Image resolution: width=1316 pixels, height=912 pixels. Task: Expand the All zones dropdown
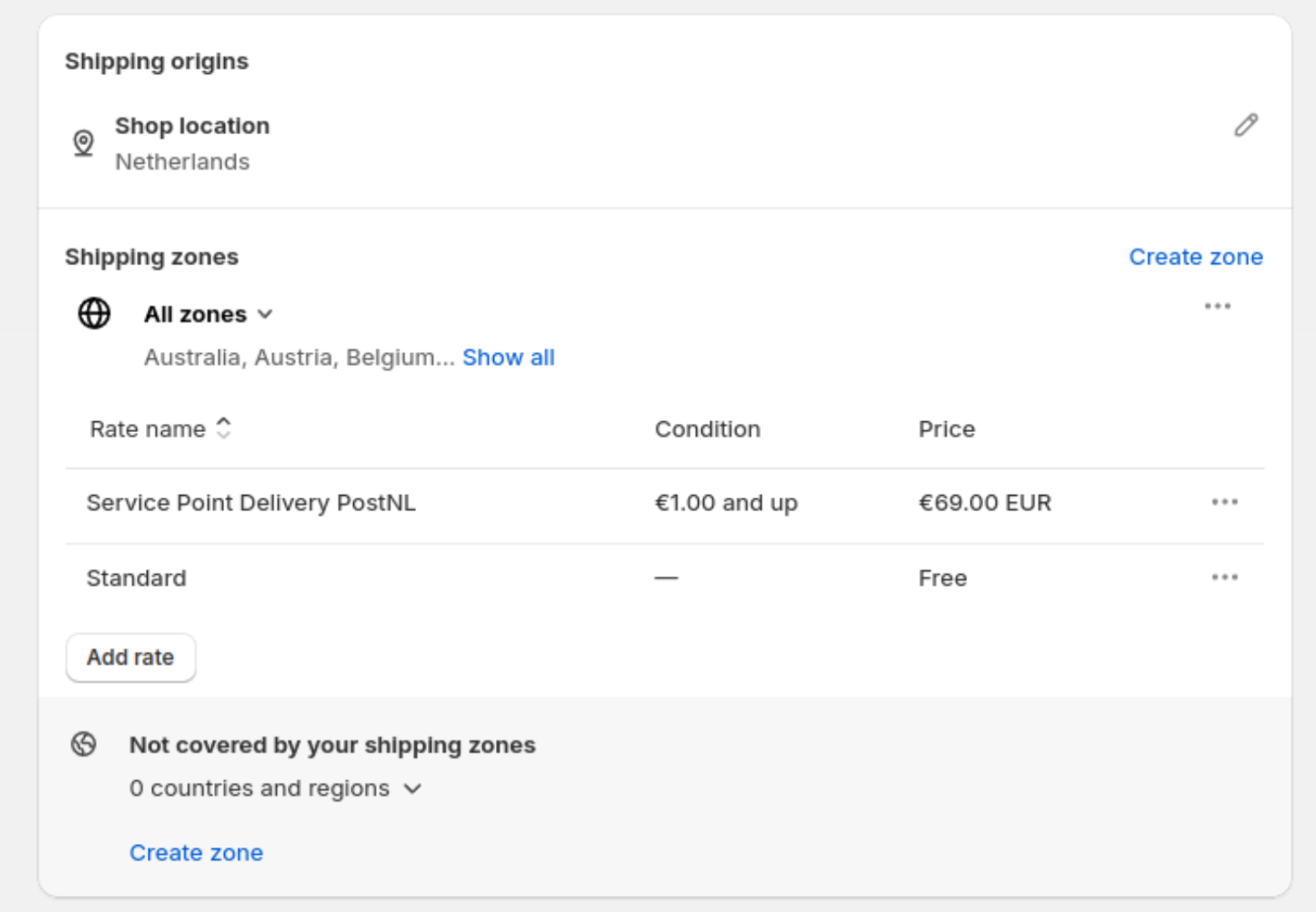tap(209, 314)
